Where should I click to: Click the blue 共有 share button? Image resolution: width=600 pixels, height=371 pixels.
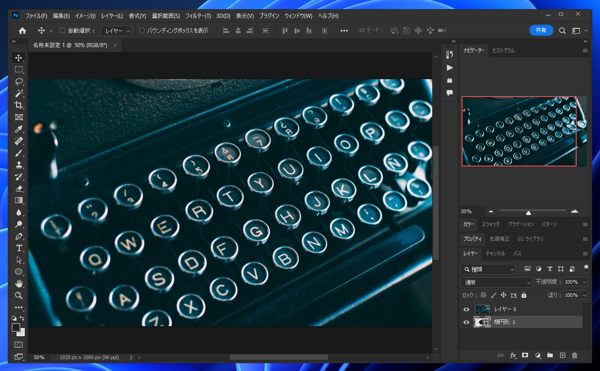[541, 30]
